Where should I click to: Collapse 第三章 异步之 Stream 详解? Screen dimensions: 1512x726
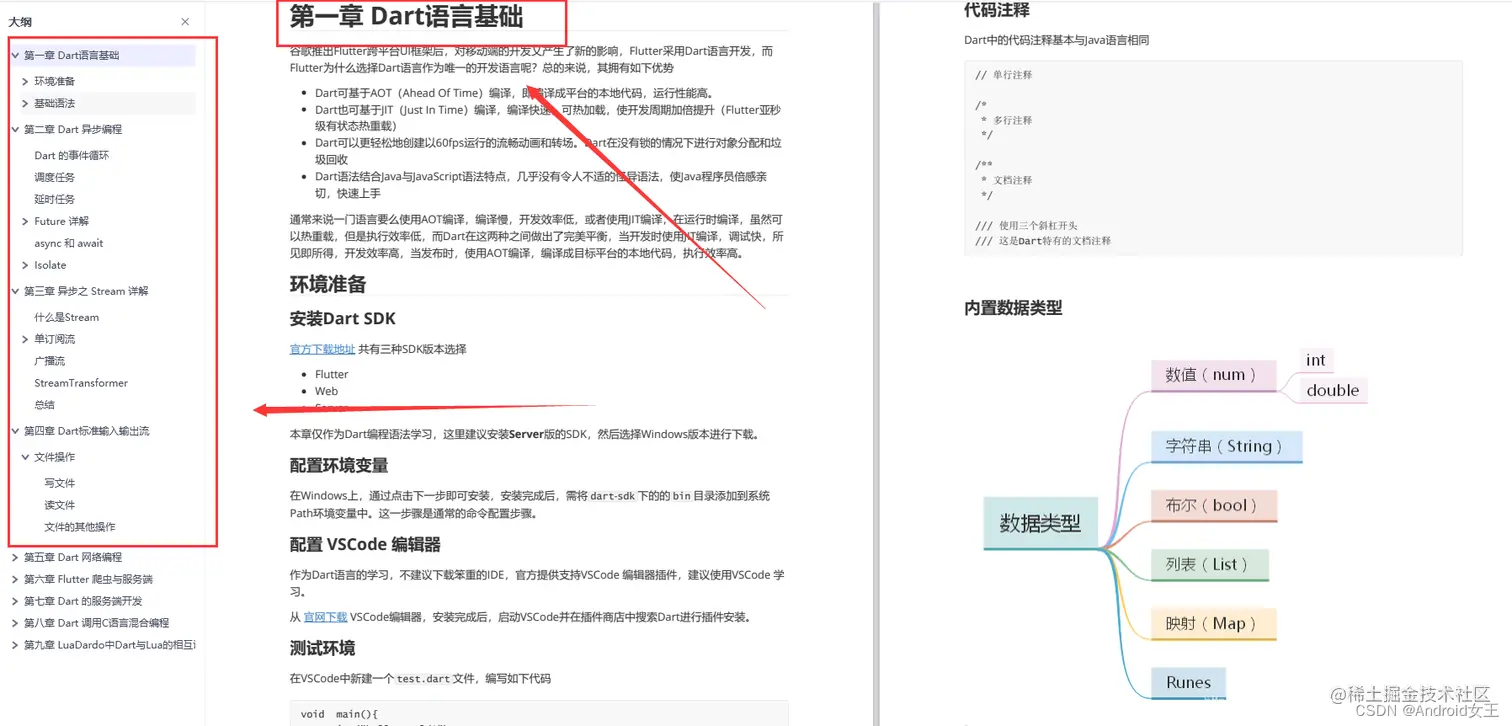[x=13, y=291]
